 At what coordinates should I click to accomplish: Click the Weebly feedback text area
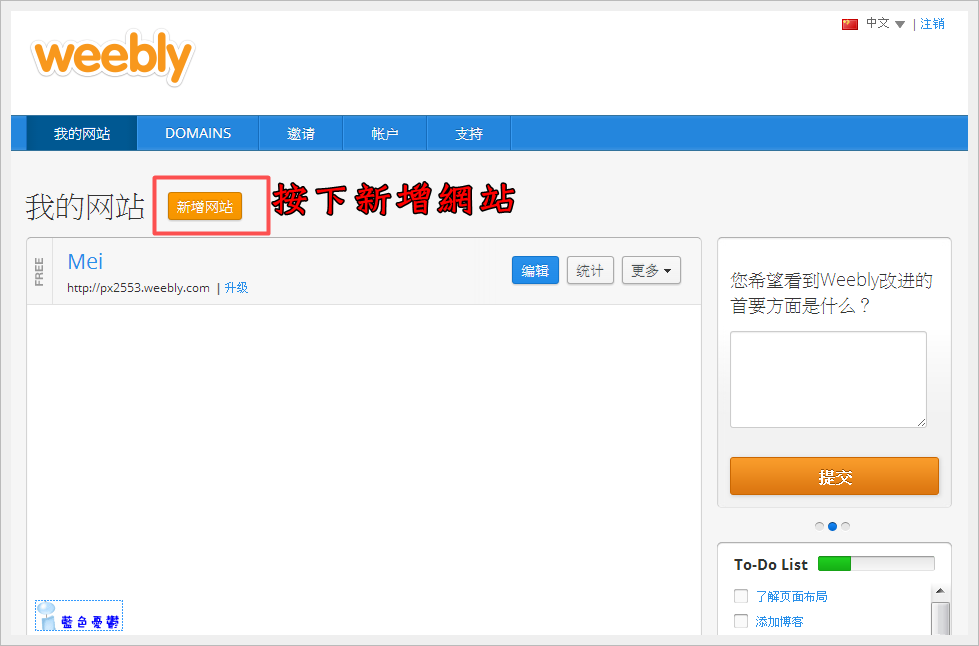(828, 379)
